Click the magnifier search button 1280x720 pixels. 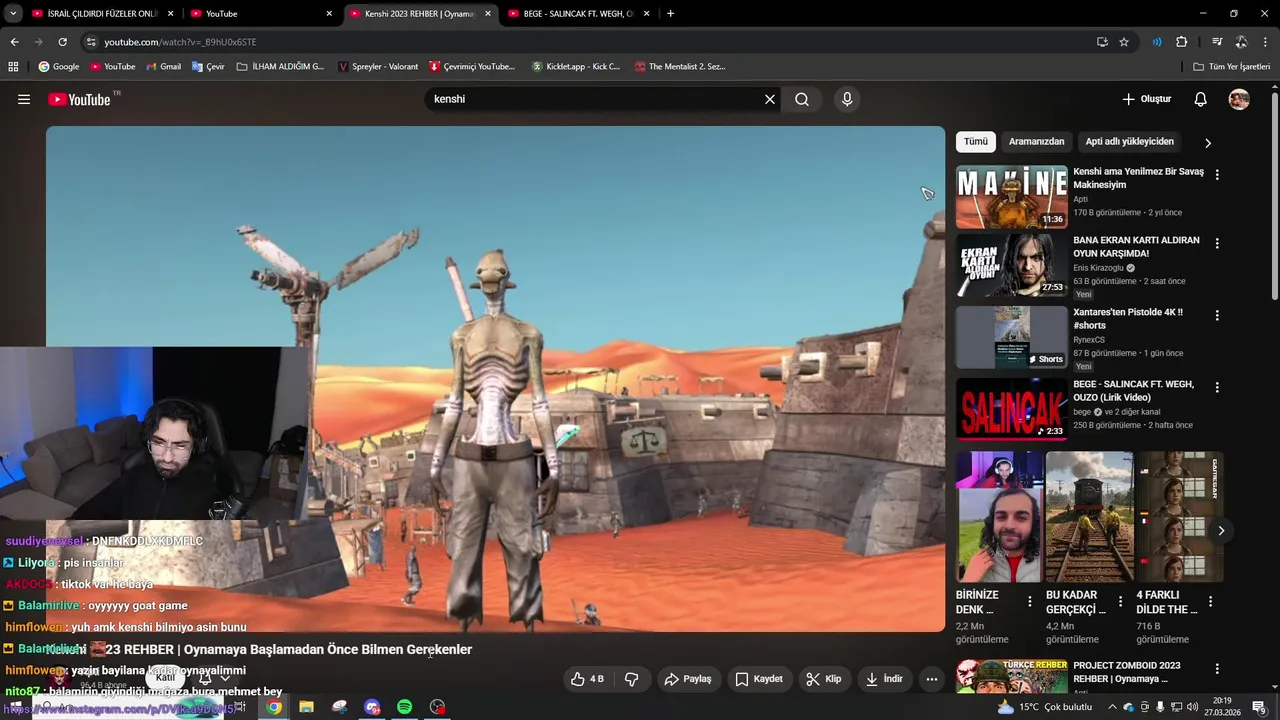(802, 99)
